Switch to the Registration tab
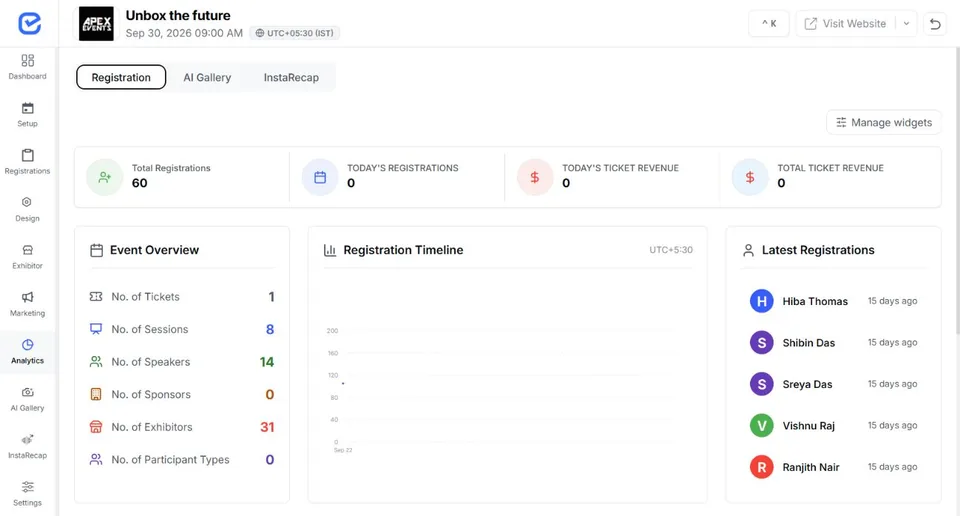Image resolution: width=960 pixels, height=516 pixels. tap(121, 77)
